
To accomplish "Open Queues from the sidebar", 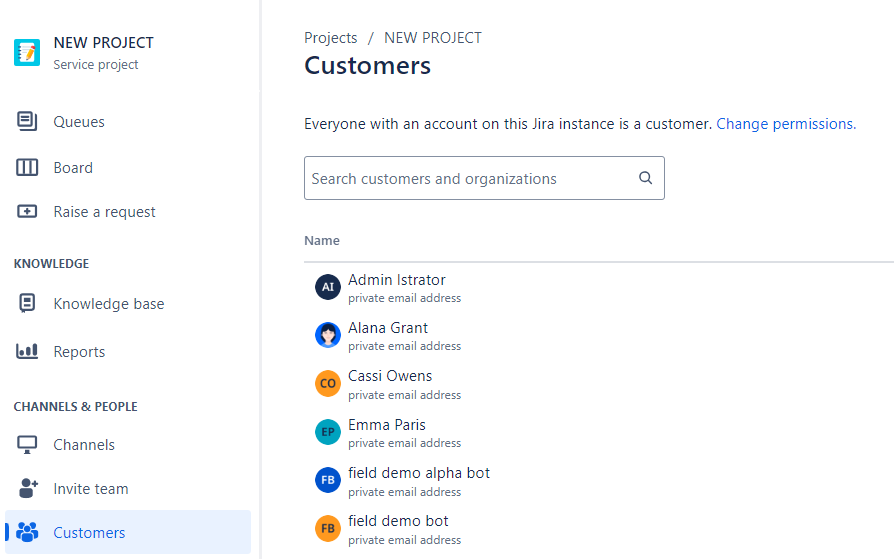I will (x=79, y=122).
